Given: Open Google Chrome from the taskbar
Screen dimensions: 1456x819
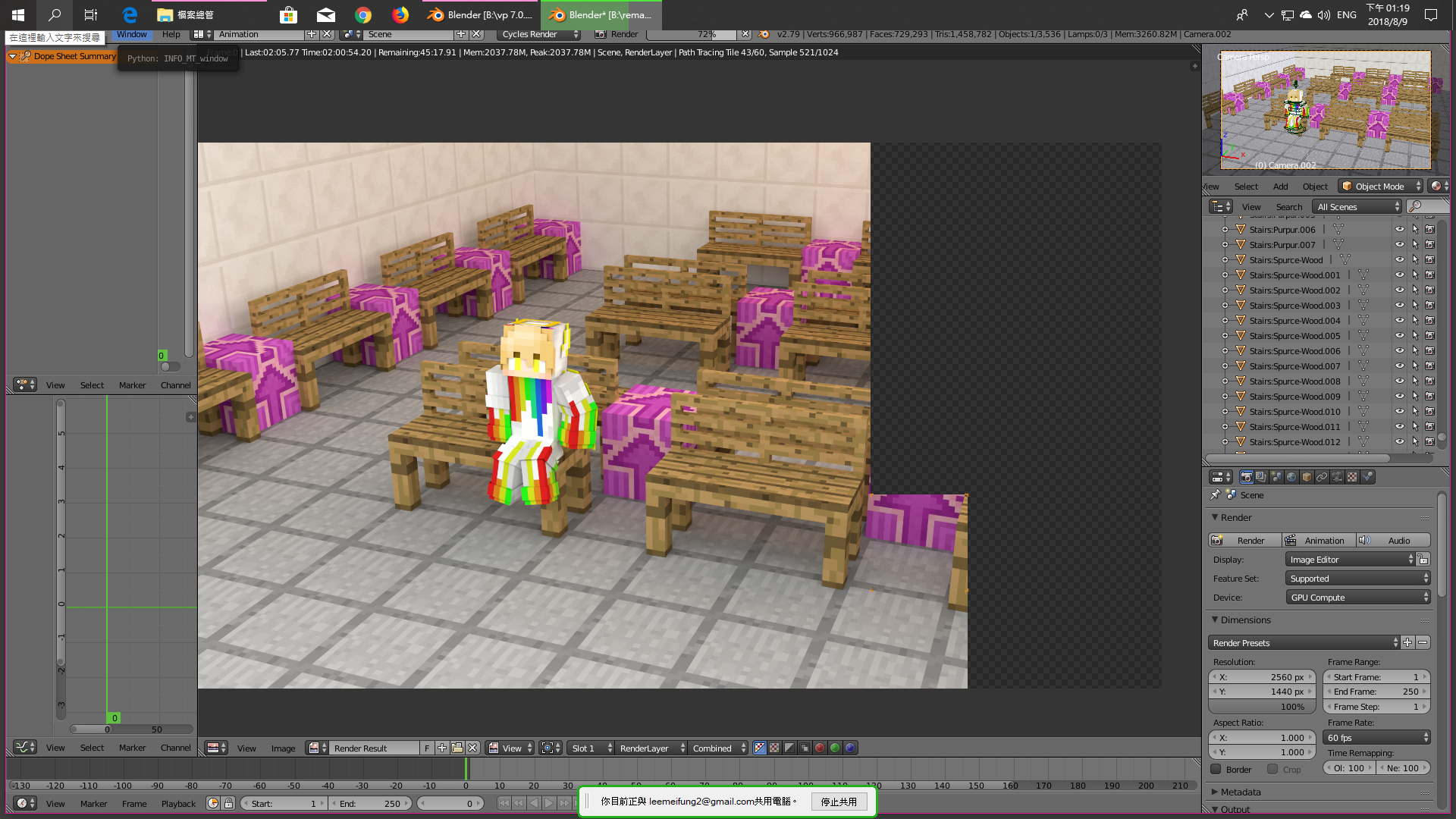Looking at the screenshot, I should (363, 14).
